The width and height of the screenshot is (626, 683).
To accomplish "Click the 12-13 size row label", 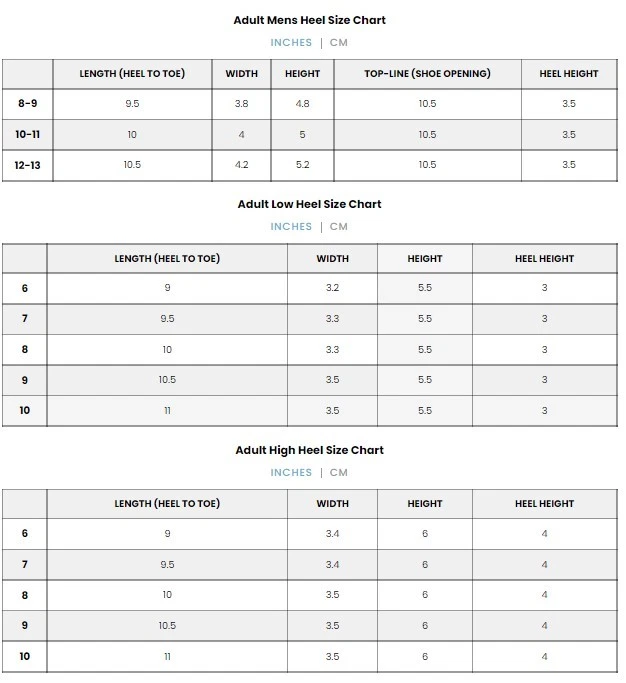I will coord(27,165).
